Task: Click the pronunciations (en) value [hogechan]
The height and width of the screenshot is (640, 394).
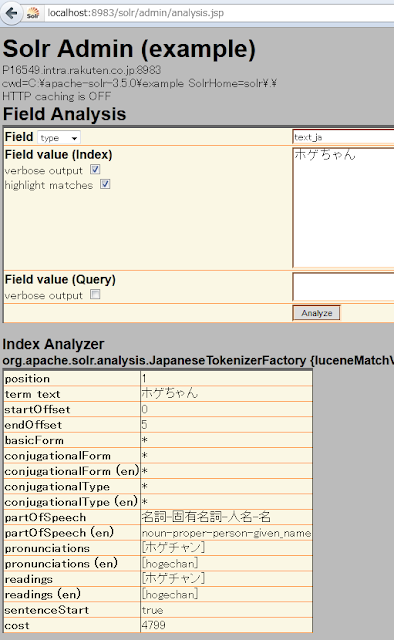Action: click(x=170, y=563)
